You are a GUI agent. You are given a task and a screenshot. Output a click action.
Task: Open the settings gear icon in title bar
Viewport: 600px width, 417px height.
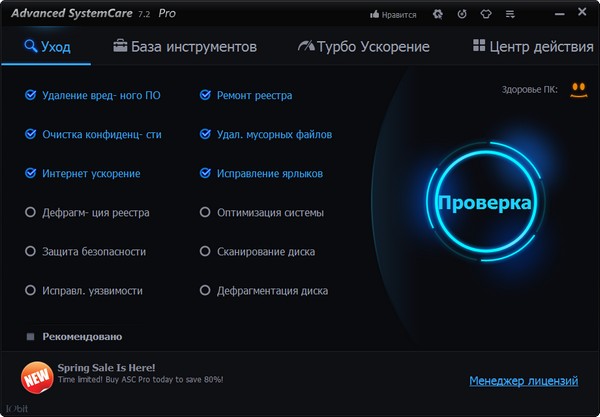(438, 14)
